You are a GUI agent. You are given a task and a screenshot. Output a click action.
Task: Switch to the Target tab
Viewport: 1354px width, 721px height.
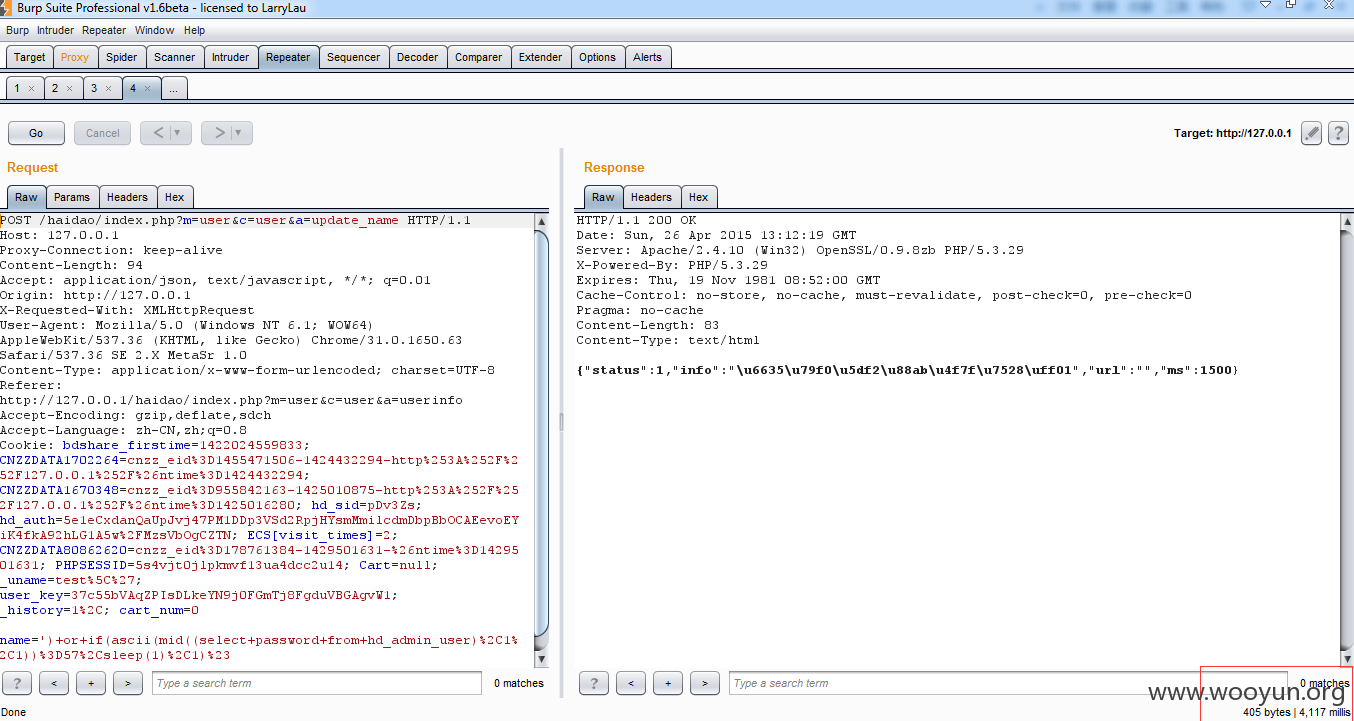[29, 57]
